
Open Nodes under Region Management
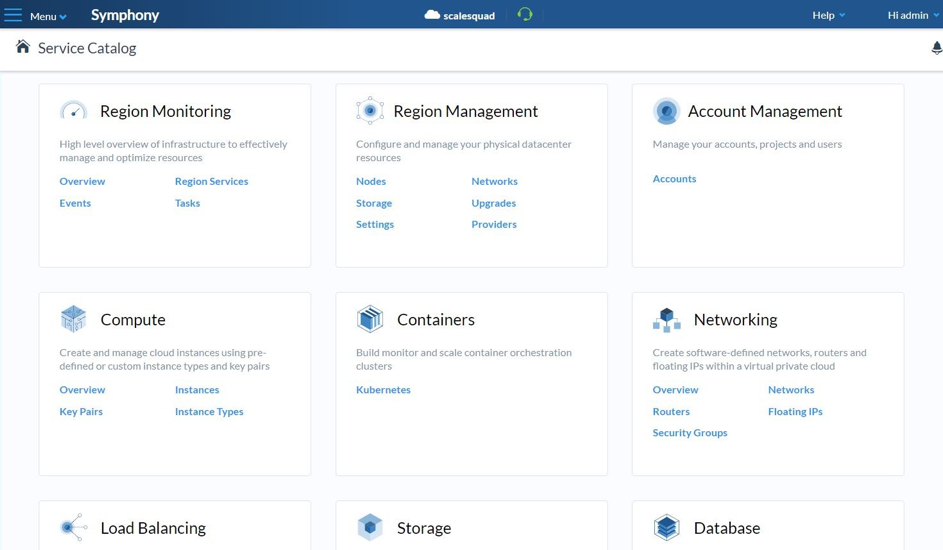371,181
